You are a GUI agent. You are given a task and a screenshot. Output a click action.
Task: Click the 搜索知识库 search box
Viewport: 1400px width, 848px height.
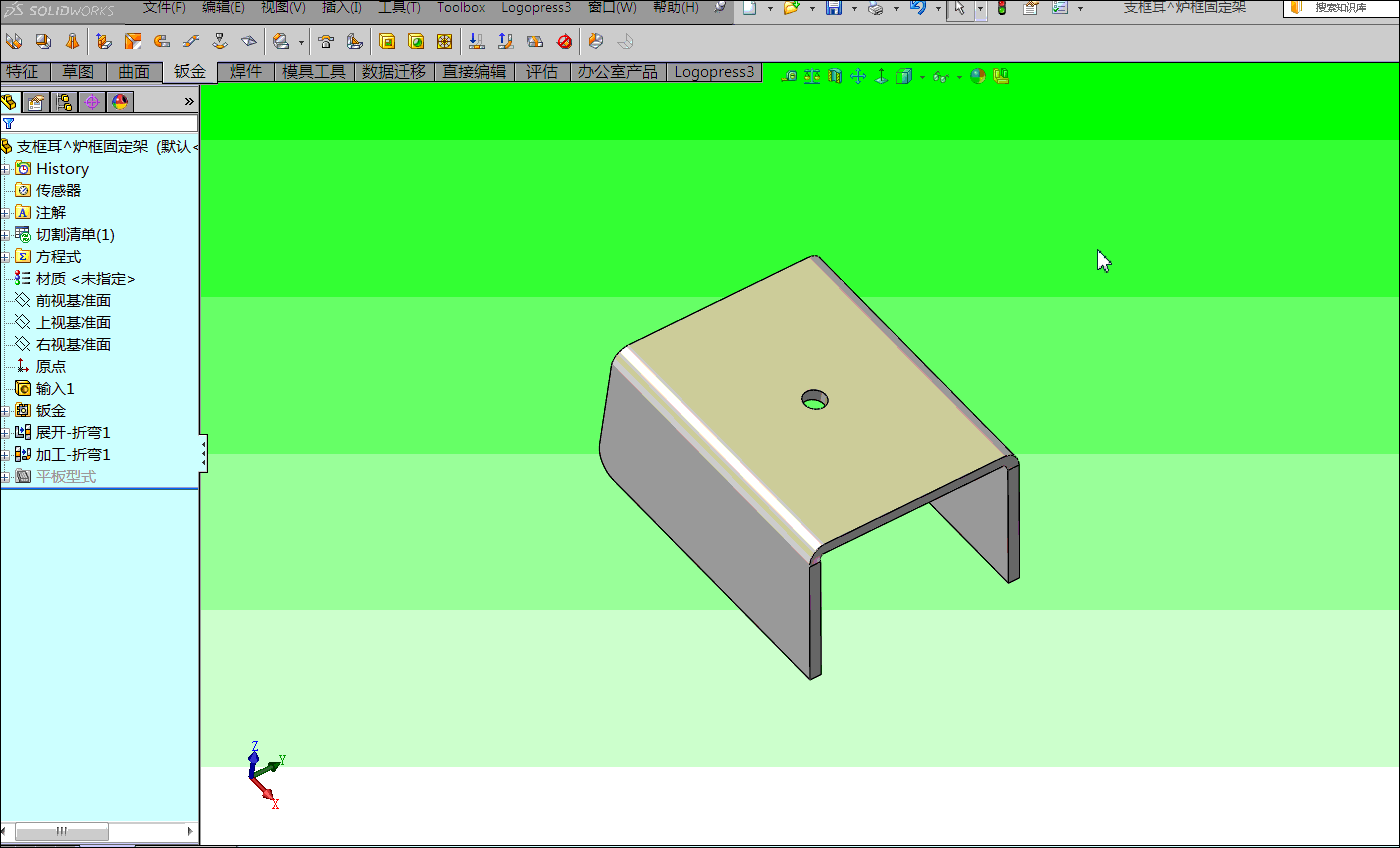(1341, 8)
